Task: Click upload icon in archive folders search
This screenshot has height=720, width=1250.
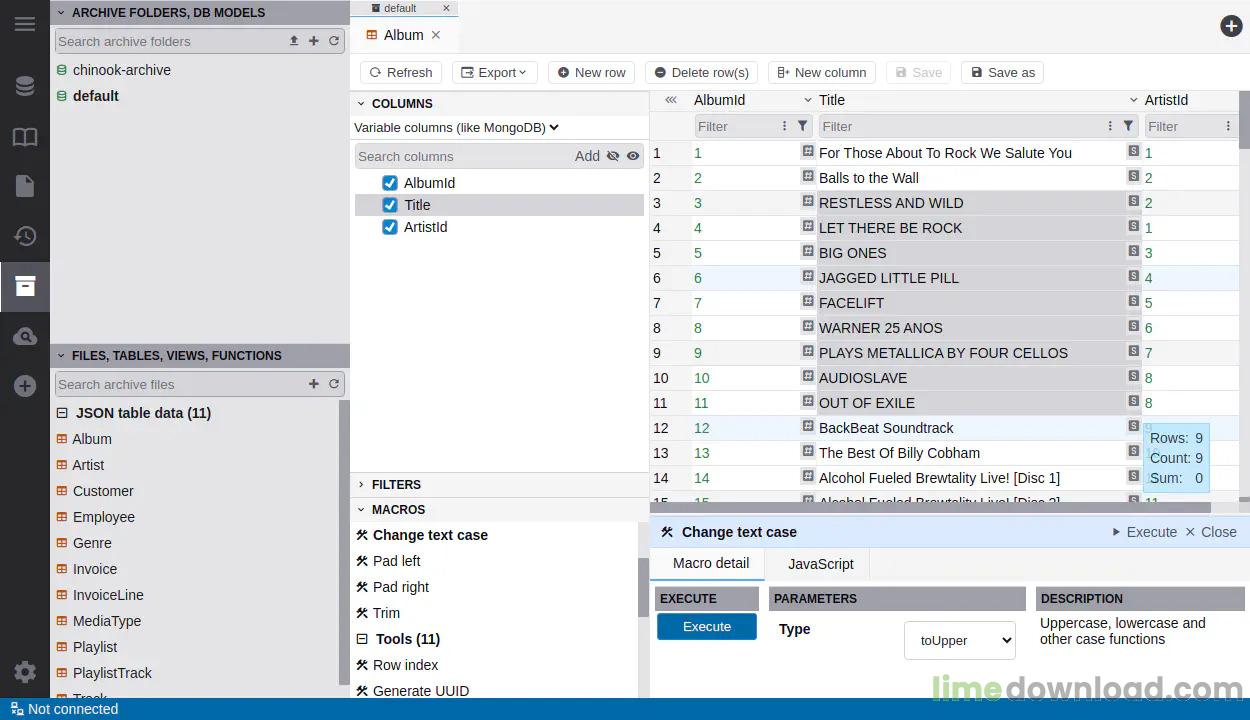Action: (x=294, y=41)
